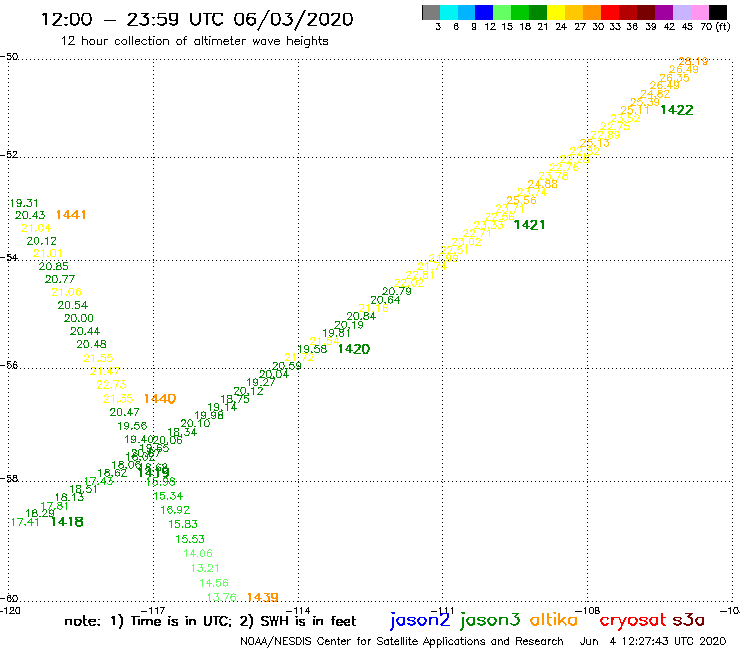
Task: Click the latitude axis label -52
Action: (9, 154)
